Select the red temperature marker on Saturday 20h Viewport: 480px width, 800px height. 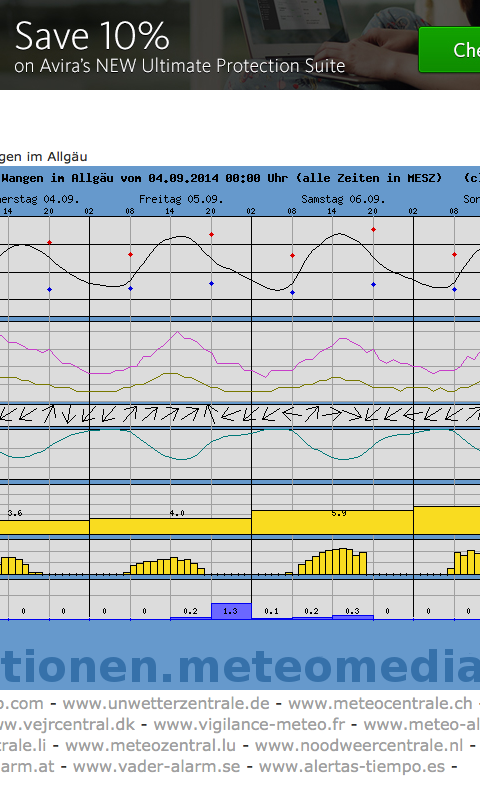[373, 230]
